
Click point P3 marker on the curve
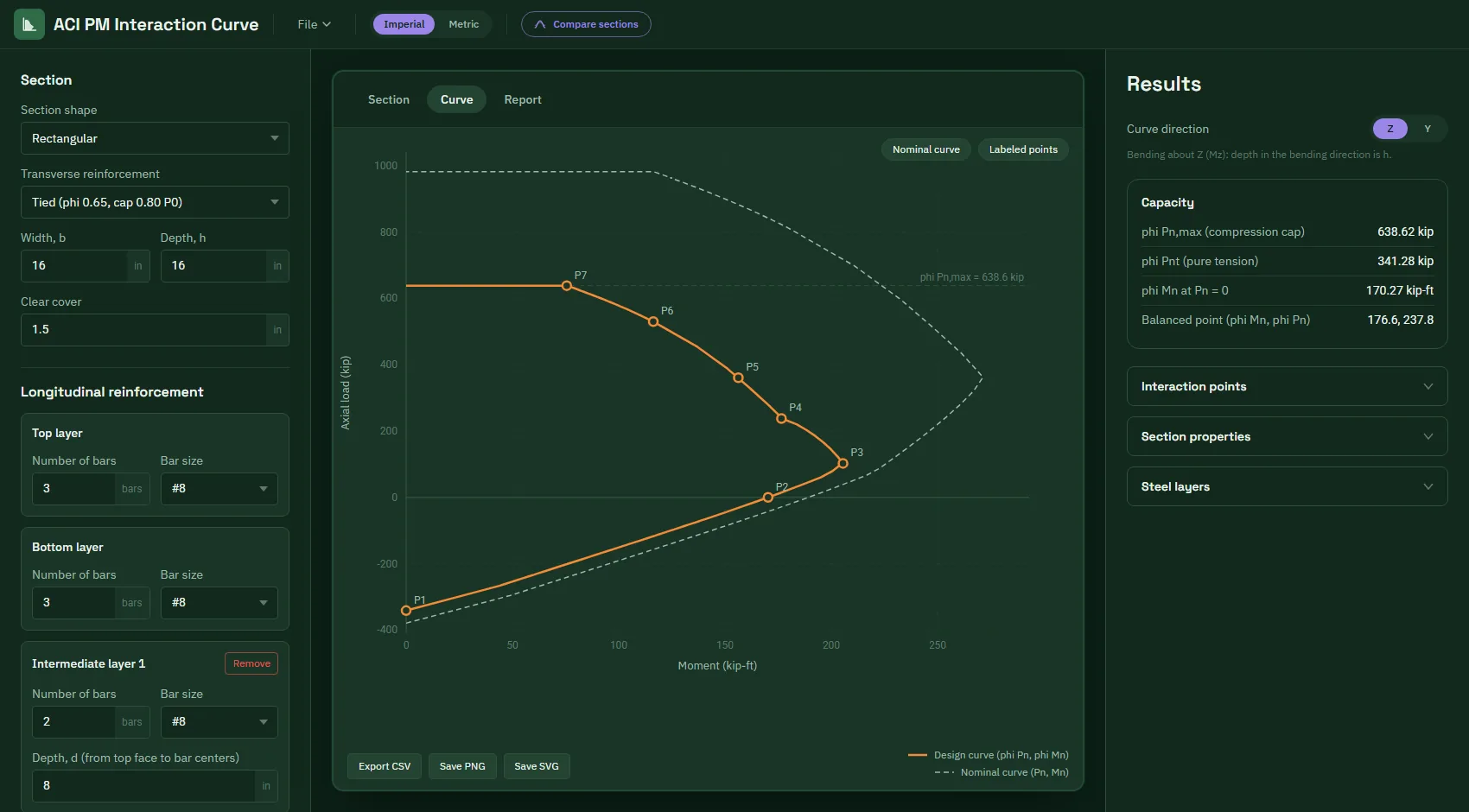click(843, 464)
